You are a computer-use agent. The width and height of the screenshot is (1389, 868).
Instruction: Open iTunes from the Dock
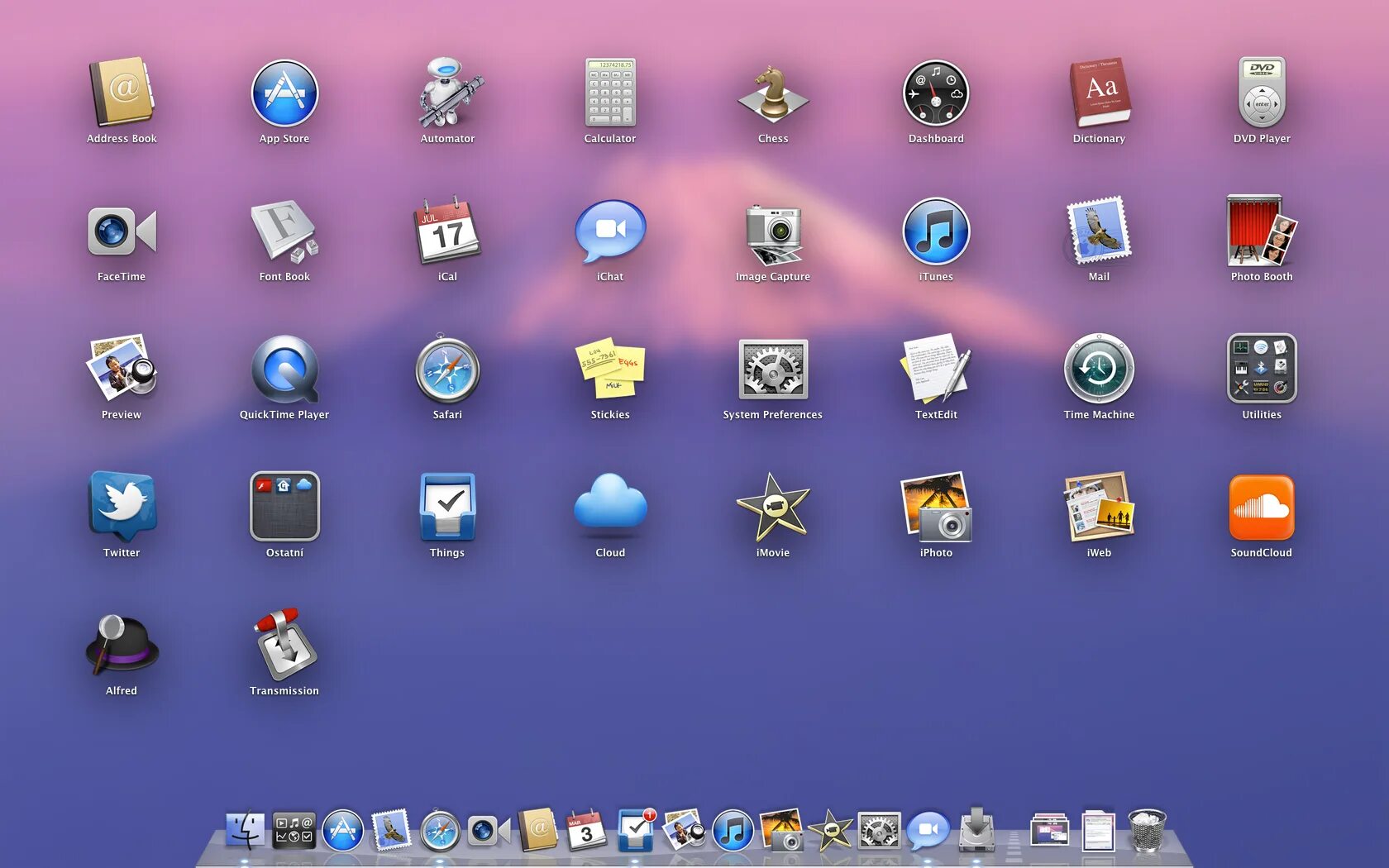coord(733,831)
